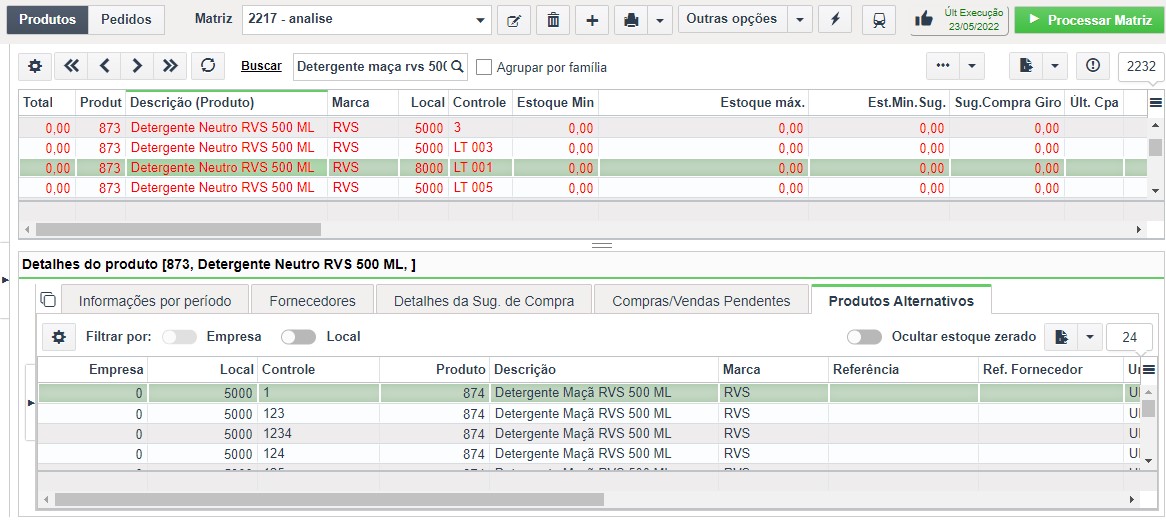Click Processar Matriz button

[x=1087, y=20]
